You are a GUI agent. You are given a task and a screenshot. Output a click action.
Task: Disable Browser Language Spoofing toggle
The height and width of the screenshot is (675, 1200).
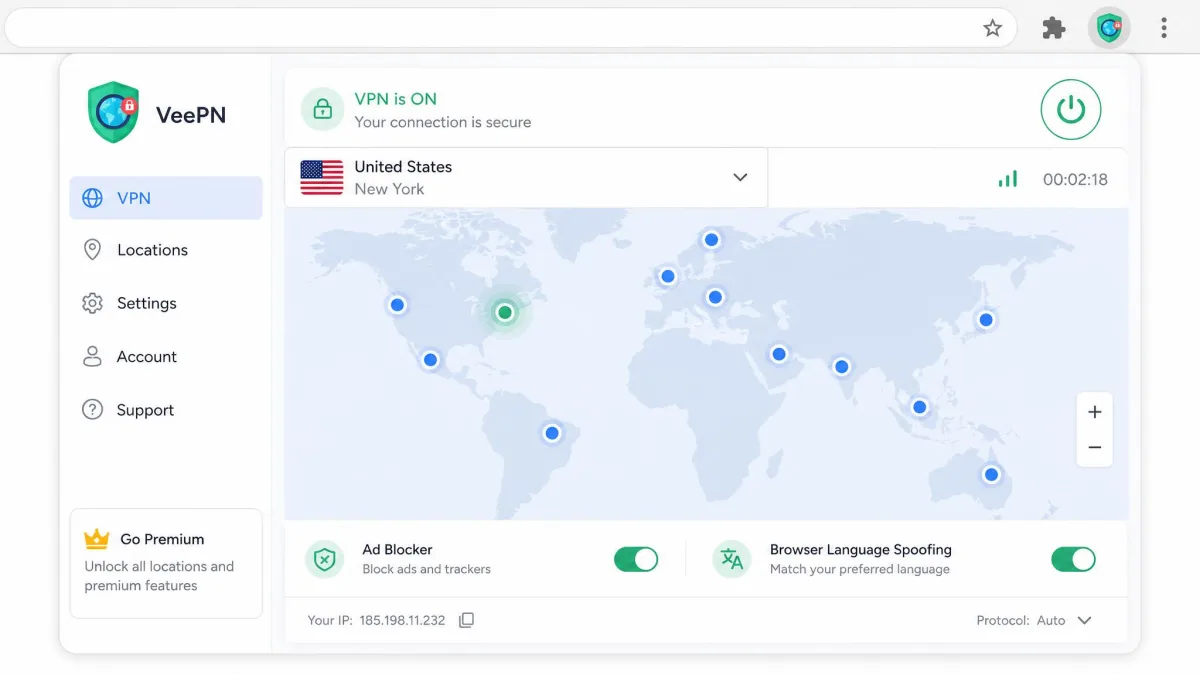pyautogui.click(x=1073, y=559)
